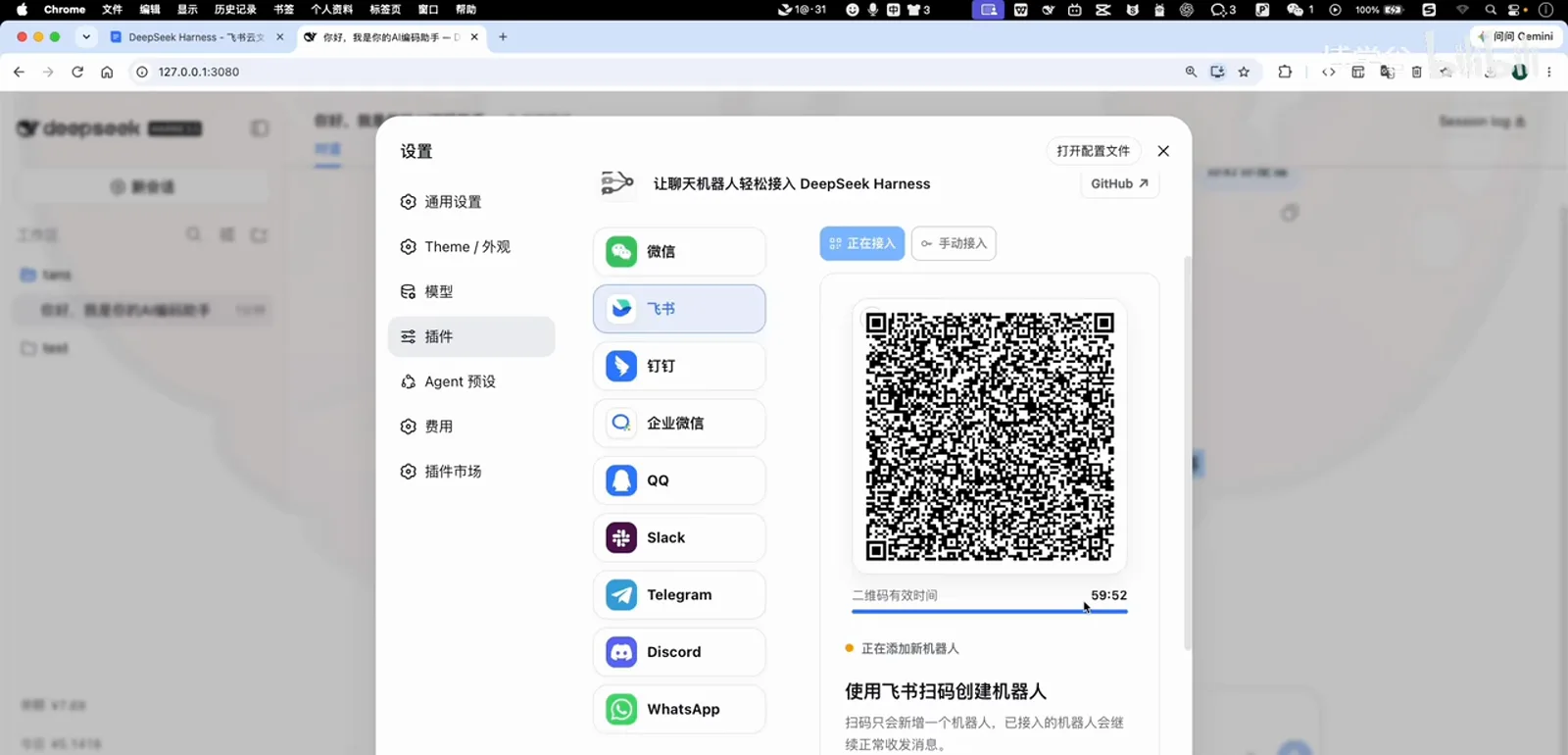The width and height of the screenshot is (1568, 755).
Task: Select the Slack plugin
Action: [x=679, y=537]
